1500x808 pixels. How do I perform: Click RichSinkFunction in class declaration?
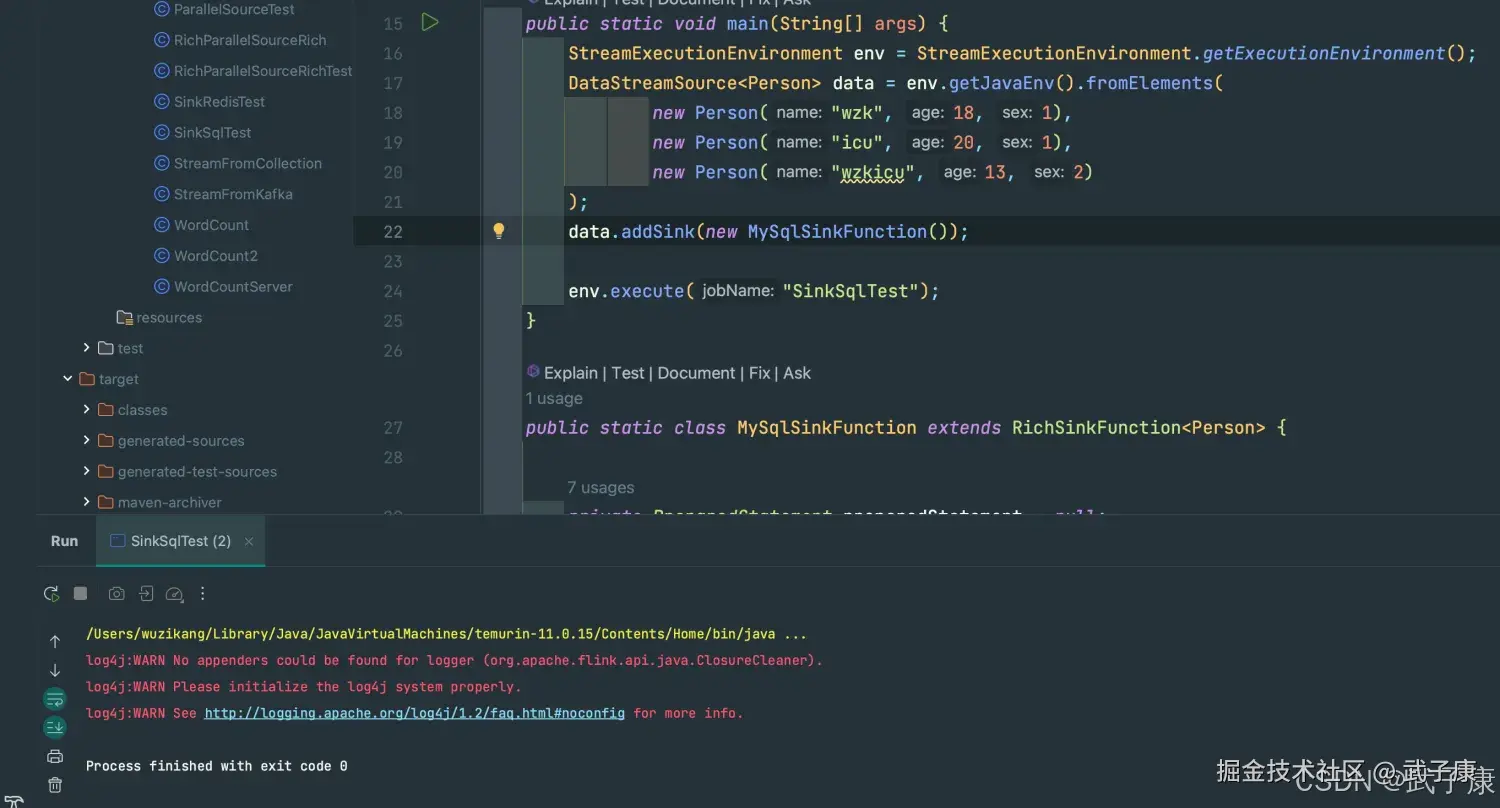1097,427
